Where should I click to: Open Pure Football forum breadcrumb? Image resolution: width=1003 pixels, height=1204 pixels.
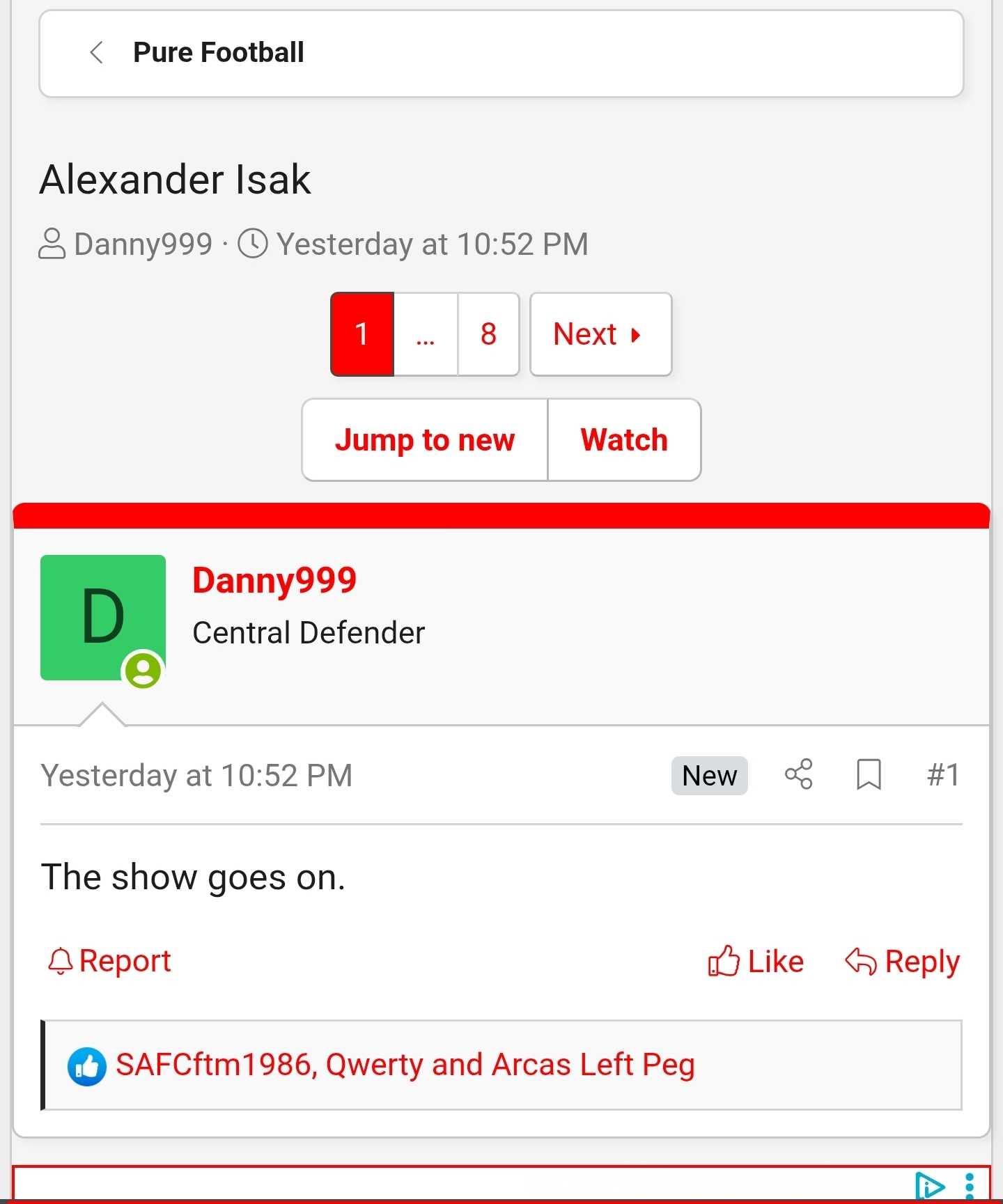pyautogui.click(x=219, y=52)
